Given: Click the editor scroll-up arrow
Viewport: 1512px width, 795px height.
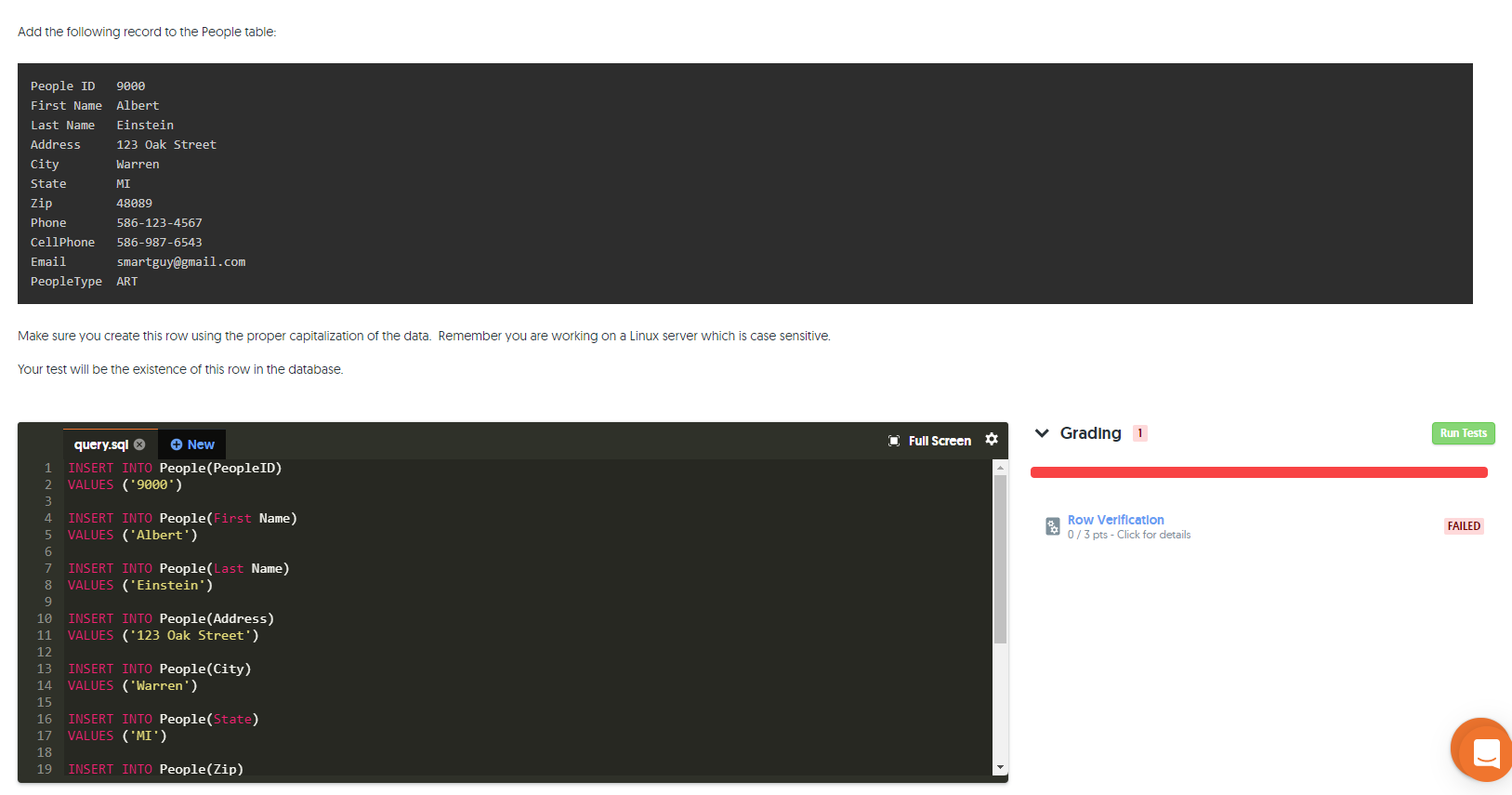Looking at the screenshot, I should 1000,468.
